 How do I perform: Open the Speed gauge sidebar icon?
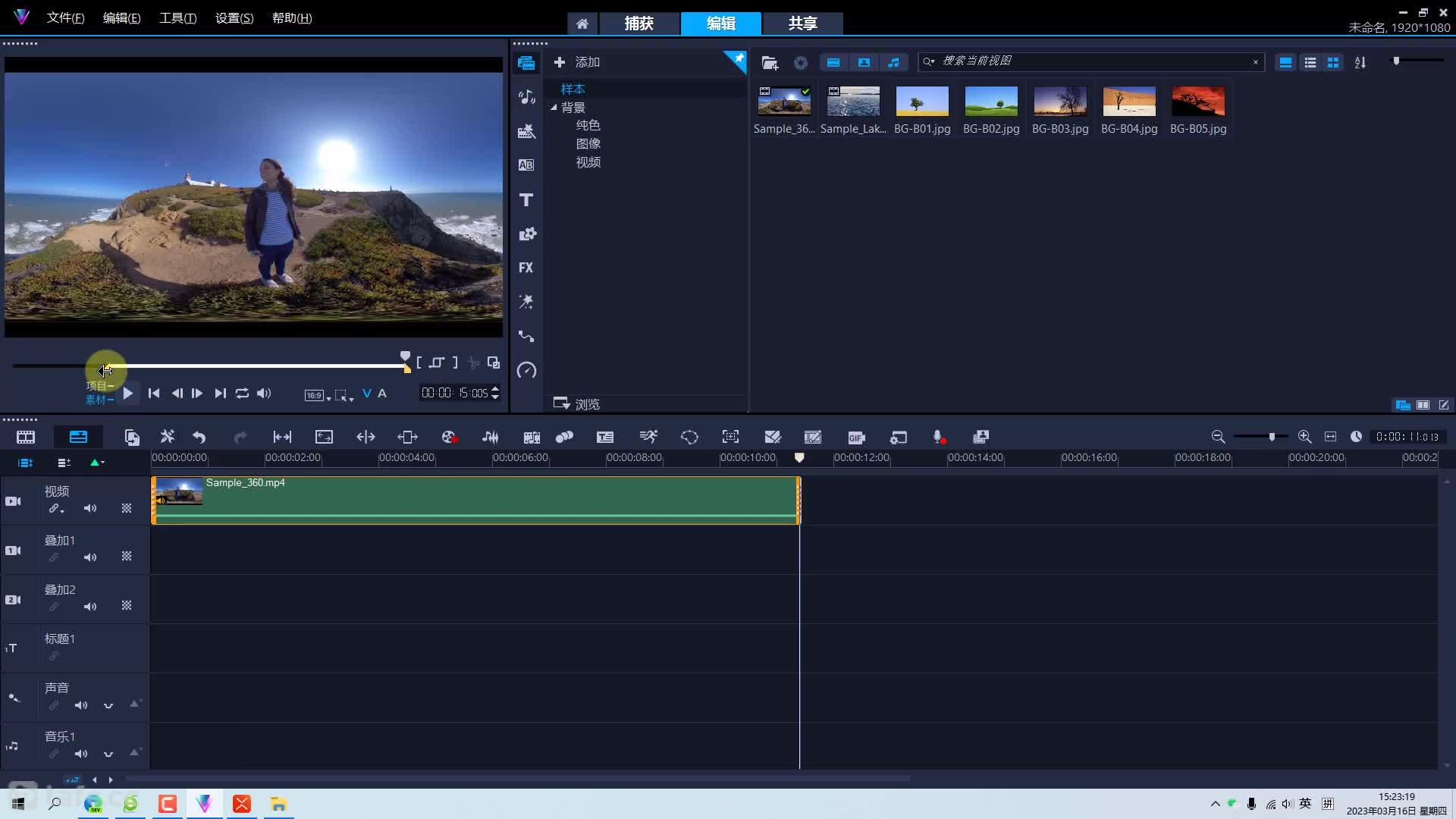coord(526,370)
